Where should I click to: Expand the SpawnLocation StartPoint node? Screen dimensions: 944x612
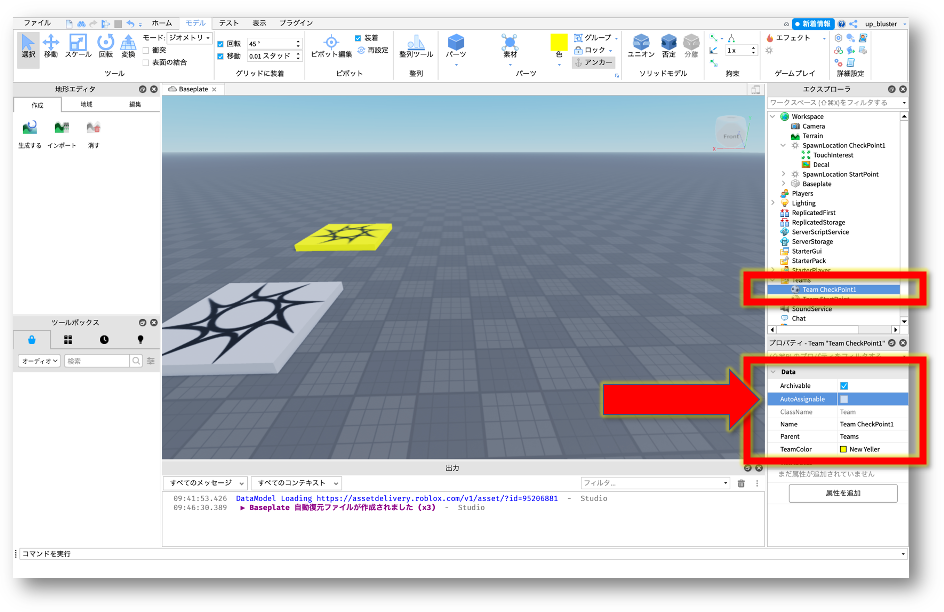(x=783, y=175)
